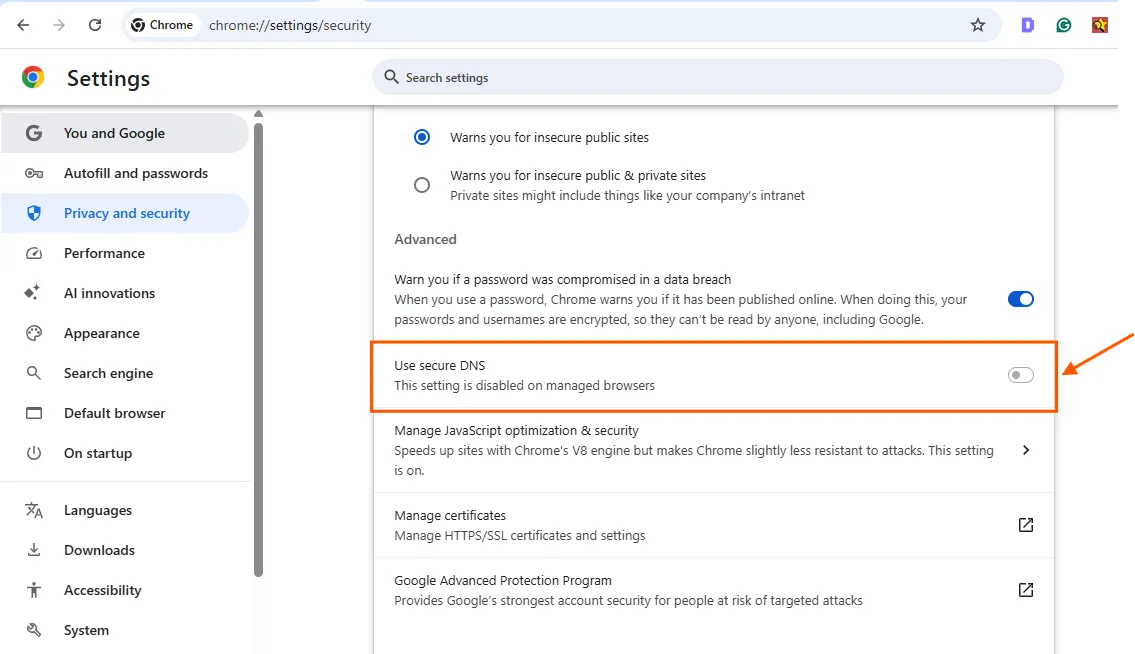Go back using the browser back arrow

(23, 25)
